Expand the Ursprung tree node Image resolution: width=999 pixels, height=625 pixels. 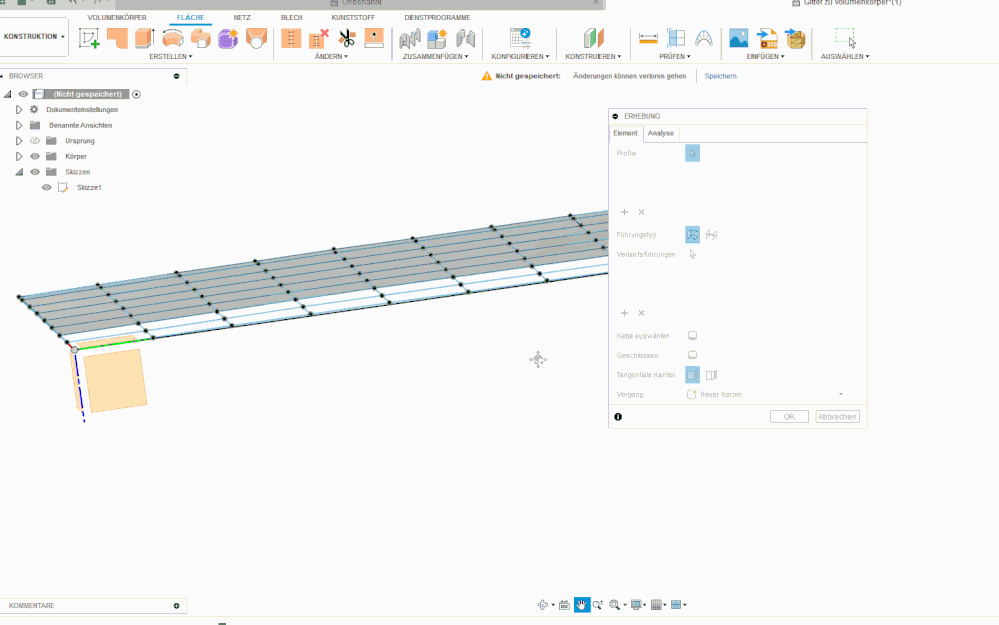pyautogui.click(x=18, y=141)
